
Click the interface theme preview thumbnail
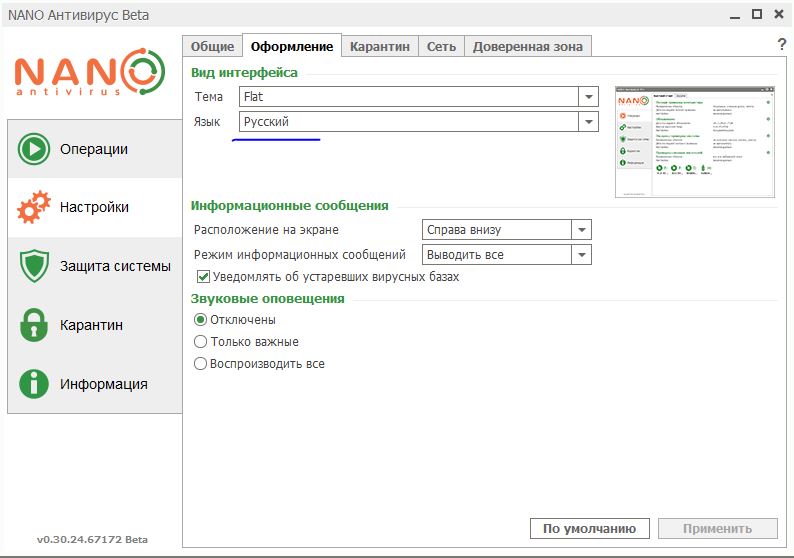click(x=697, y=141)
